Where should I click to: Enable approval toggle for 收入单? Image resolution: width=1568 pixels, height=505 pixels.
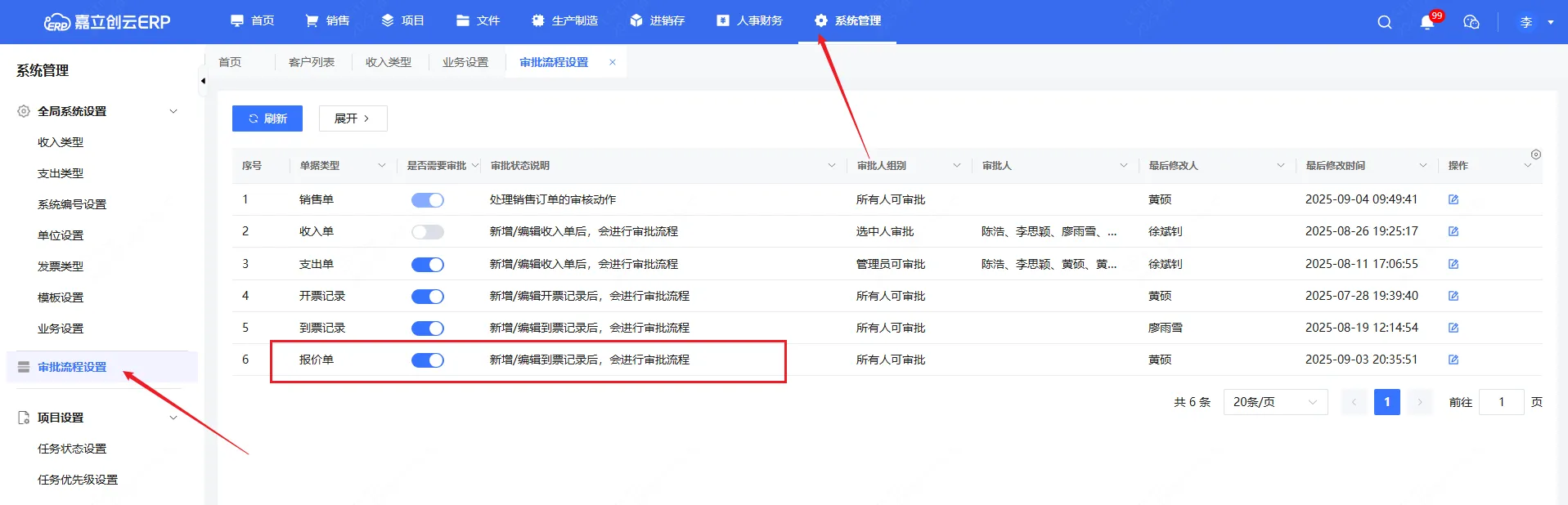point(427,232)
